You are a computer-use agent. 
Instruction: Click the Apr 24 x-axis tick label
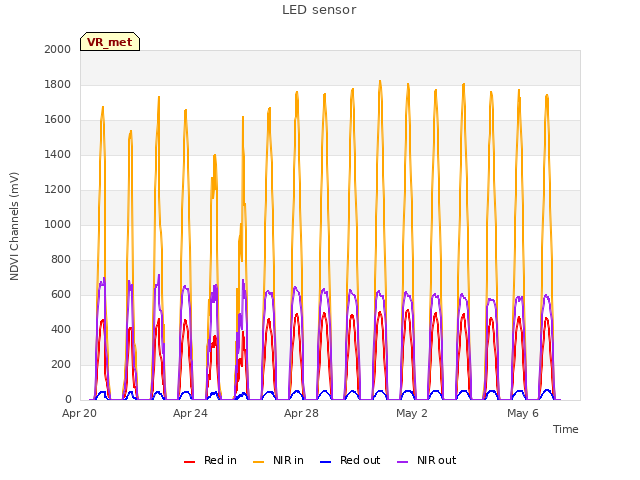click(190, 413)
